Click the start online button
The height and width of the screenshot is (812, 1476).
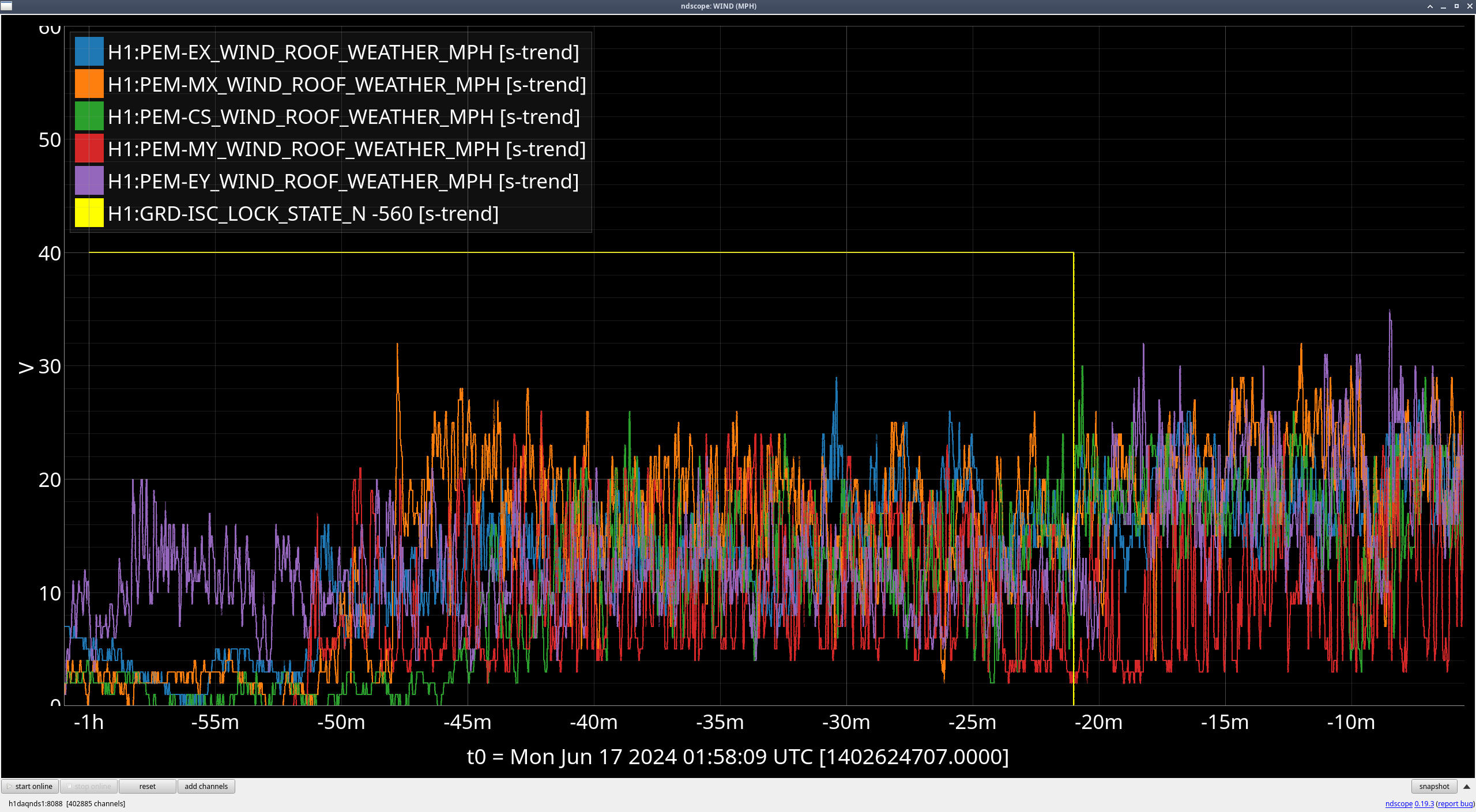(30, 786)
